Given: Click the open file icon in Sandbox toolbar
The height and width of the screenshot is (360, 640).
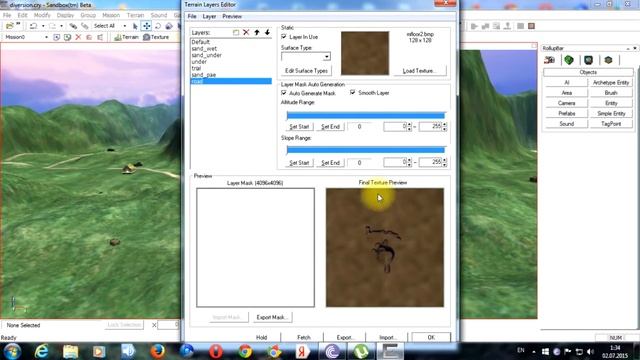Looking at the screenshot, I should pos(9,26).
